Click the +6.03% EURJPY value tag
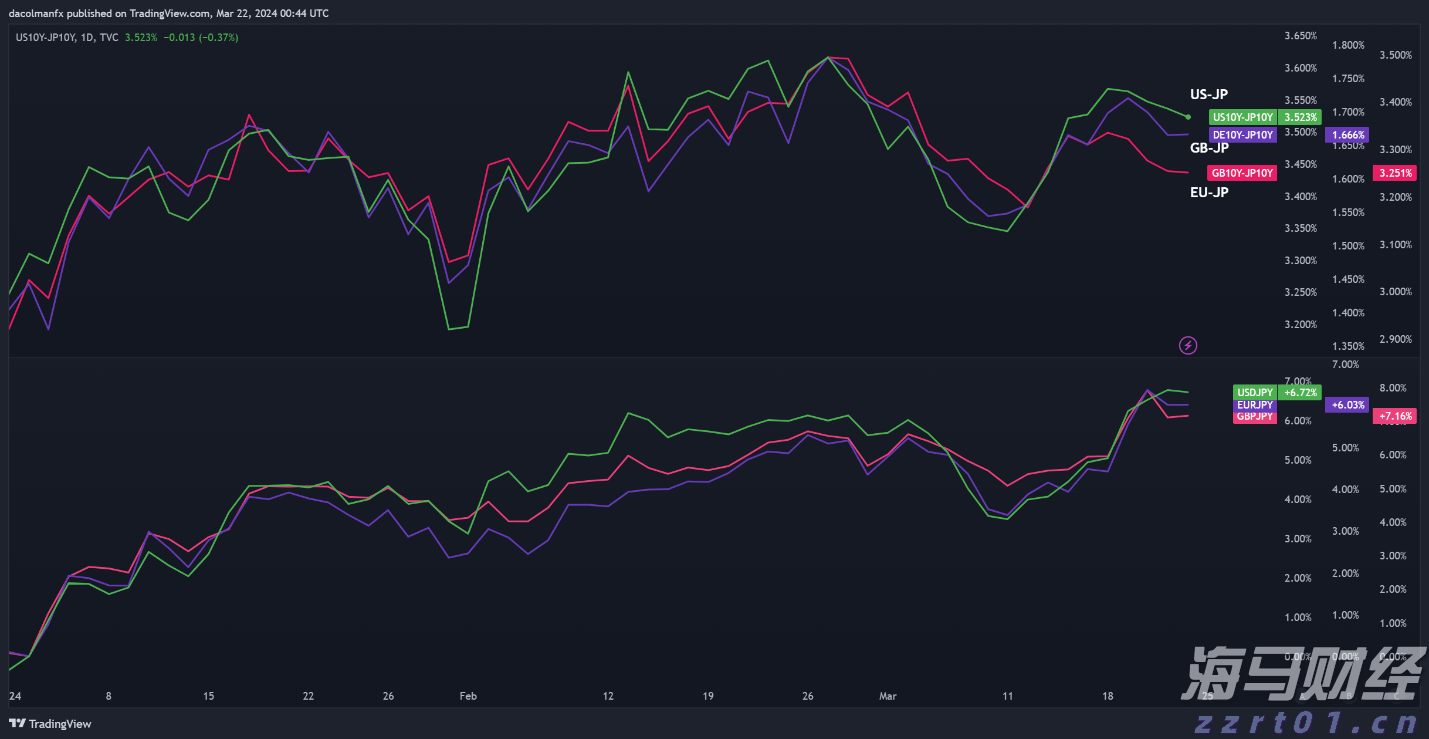Image resolution: width=1429 pixels, height=739 pixels. coord(1347,405)
